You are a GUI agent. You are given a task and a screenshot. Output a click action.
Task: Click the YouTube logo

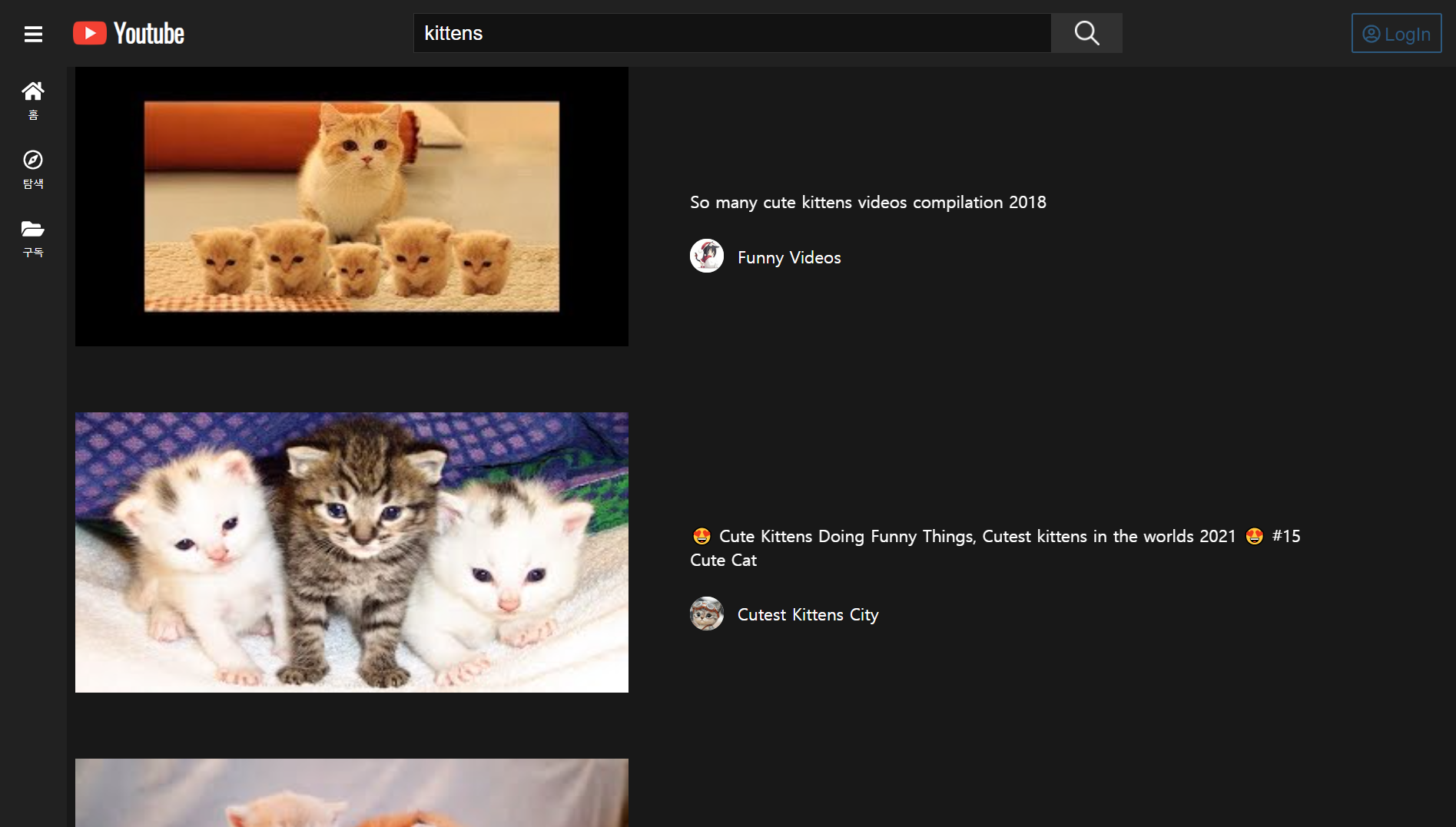(x=128, y=32)
